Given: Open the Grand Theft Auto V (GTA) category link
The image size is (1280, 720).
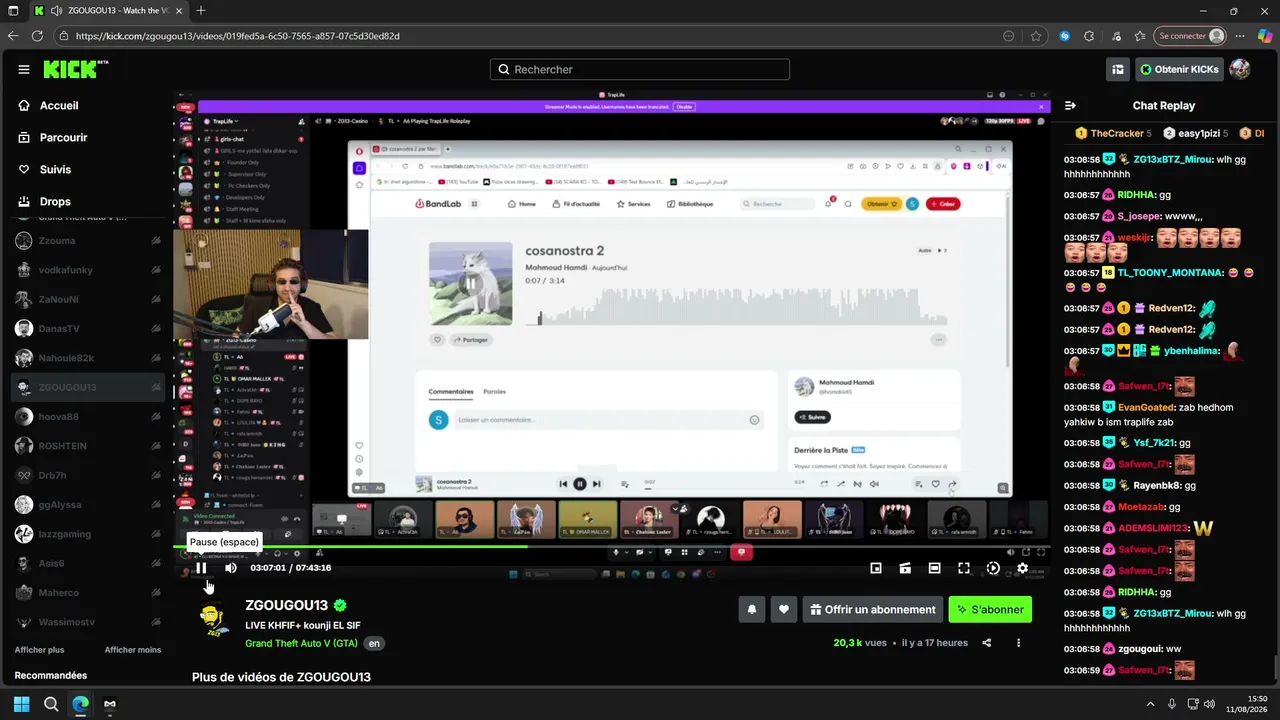Looking at the screenshot, I should pyautogui.click(x=301, y=643).
